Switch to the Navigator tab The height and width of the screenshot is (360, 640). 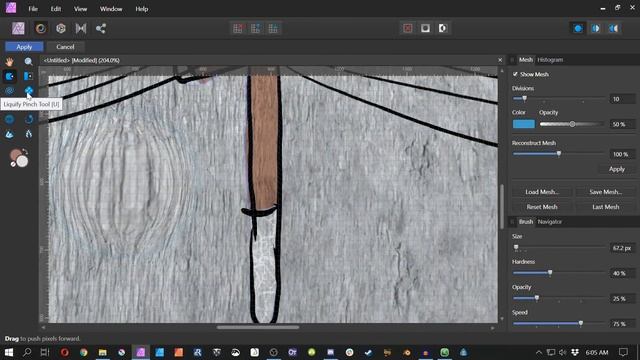coord(550,222)
